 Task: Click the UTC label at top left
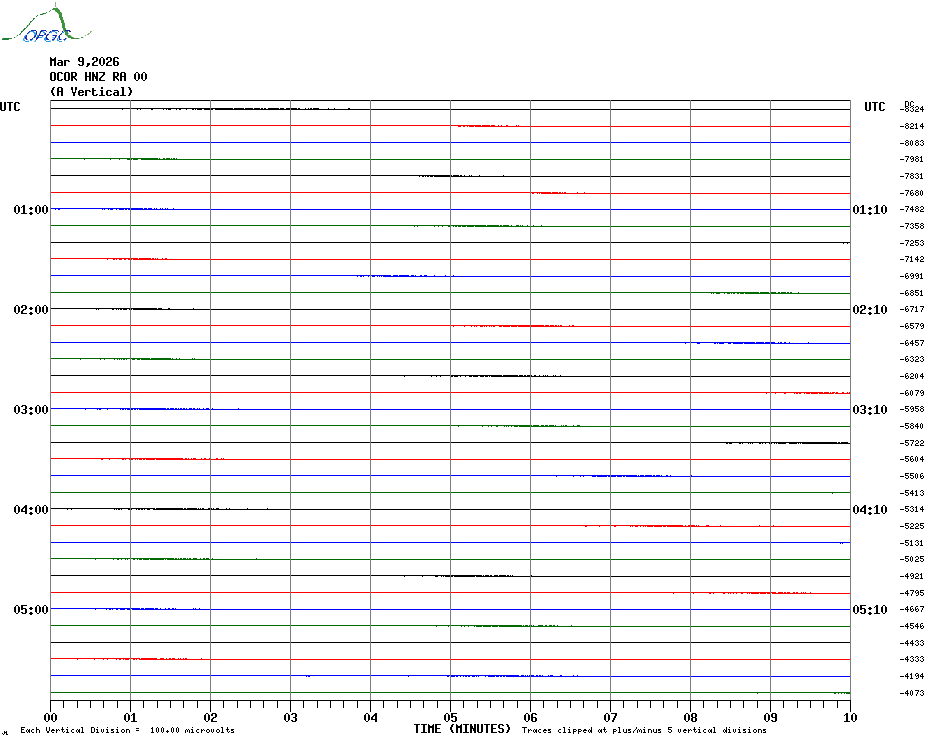(x=10, y=107)
